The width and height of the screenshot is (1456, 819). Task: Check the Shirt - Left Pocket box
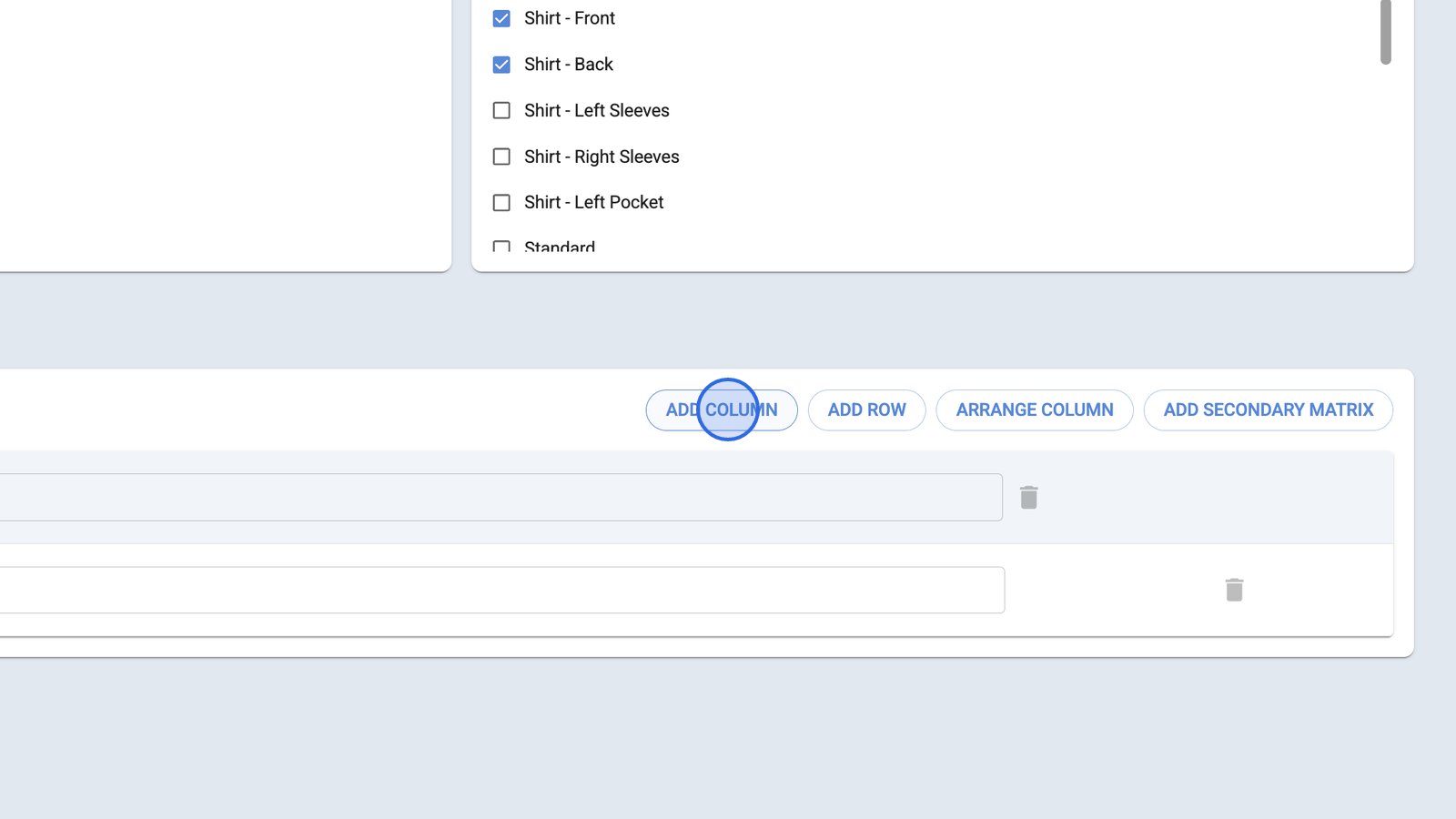[501, 203]
